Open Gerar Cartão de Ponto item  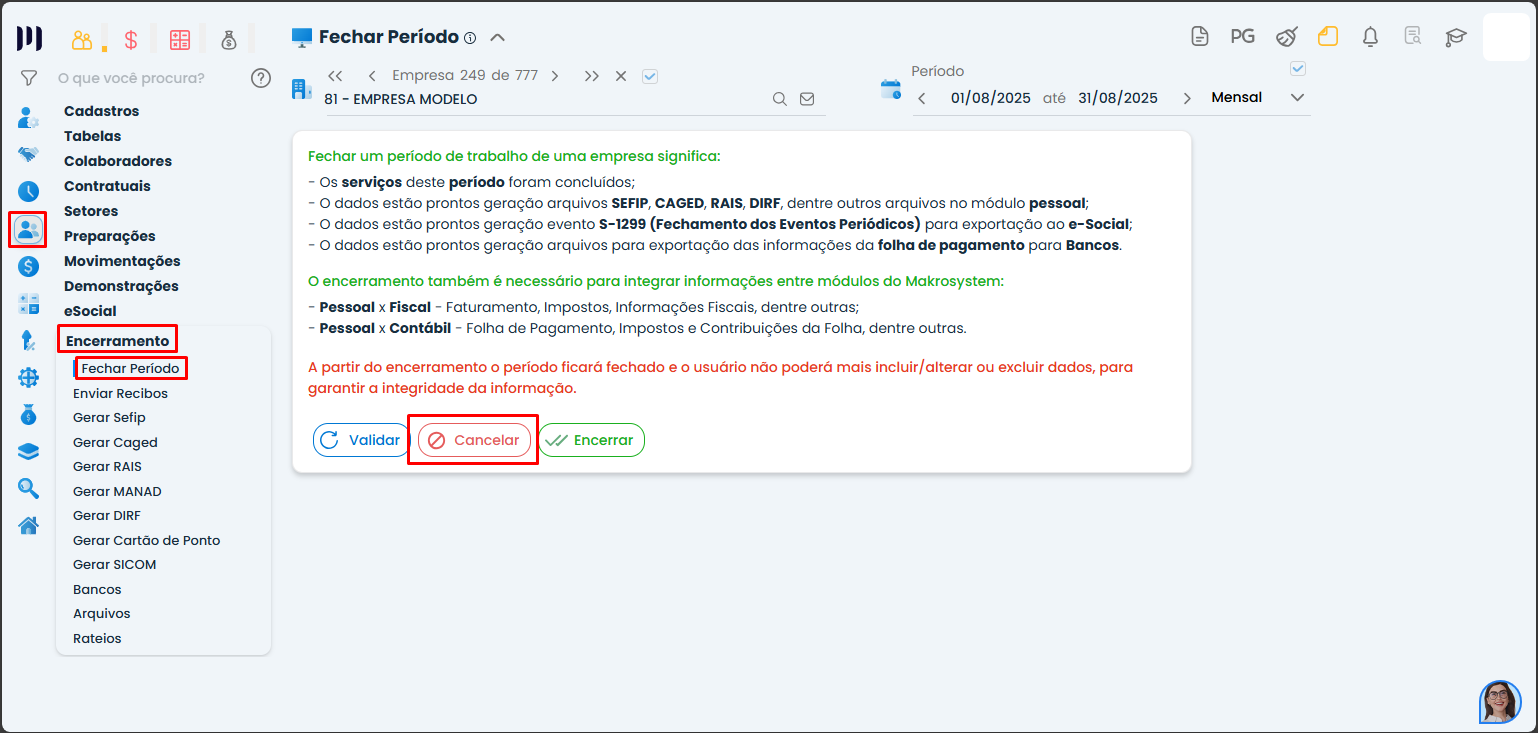pyautogui.click(x=146, y=540)
